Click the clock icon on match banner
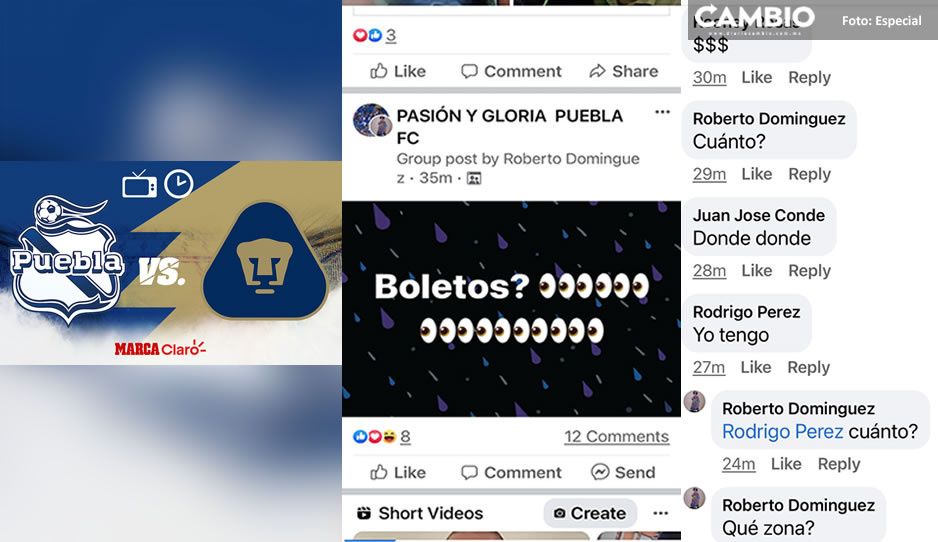Image resolution: width=938 pixels, height=542 pixels. [x=179, y=184]
